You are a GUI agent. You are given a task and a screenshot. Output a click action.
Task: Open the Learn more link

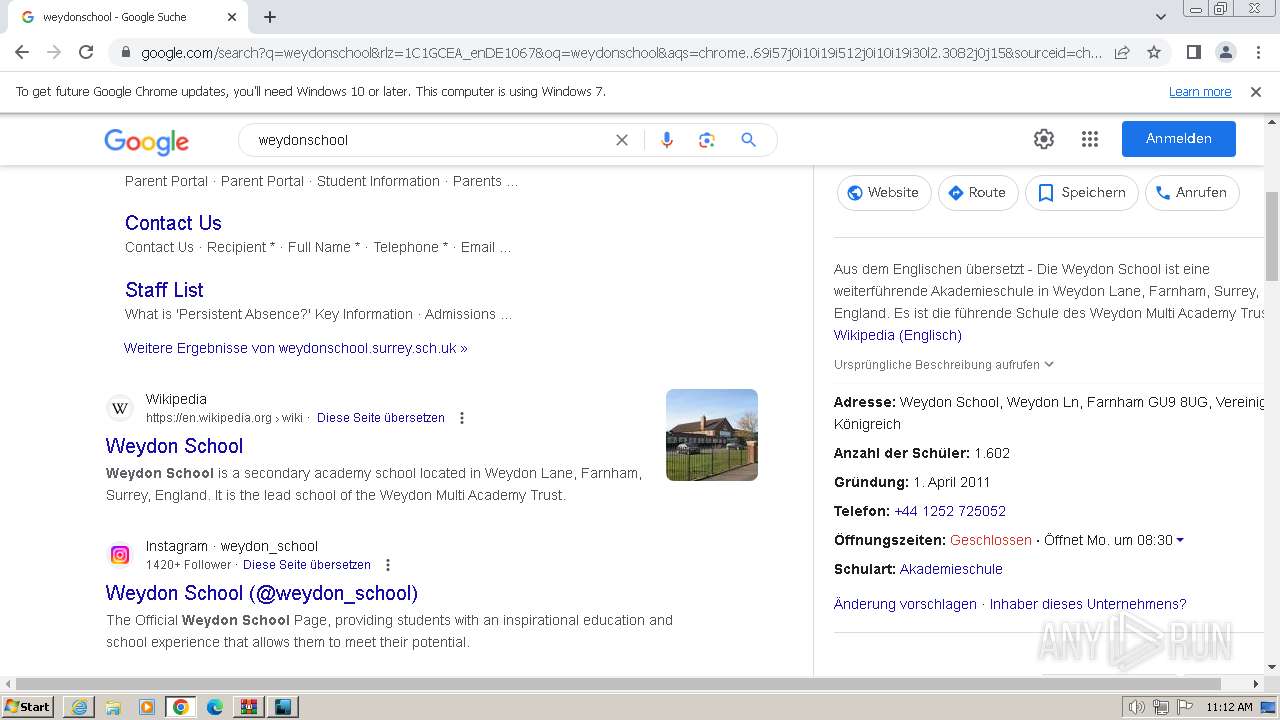point(1200,92)
